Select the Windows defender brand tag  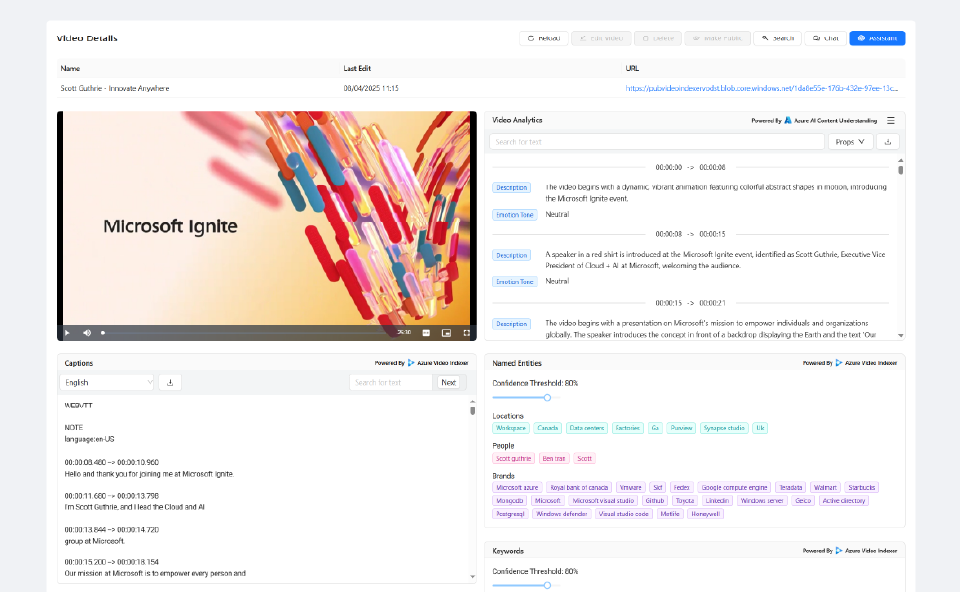tap(561, 514)
